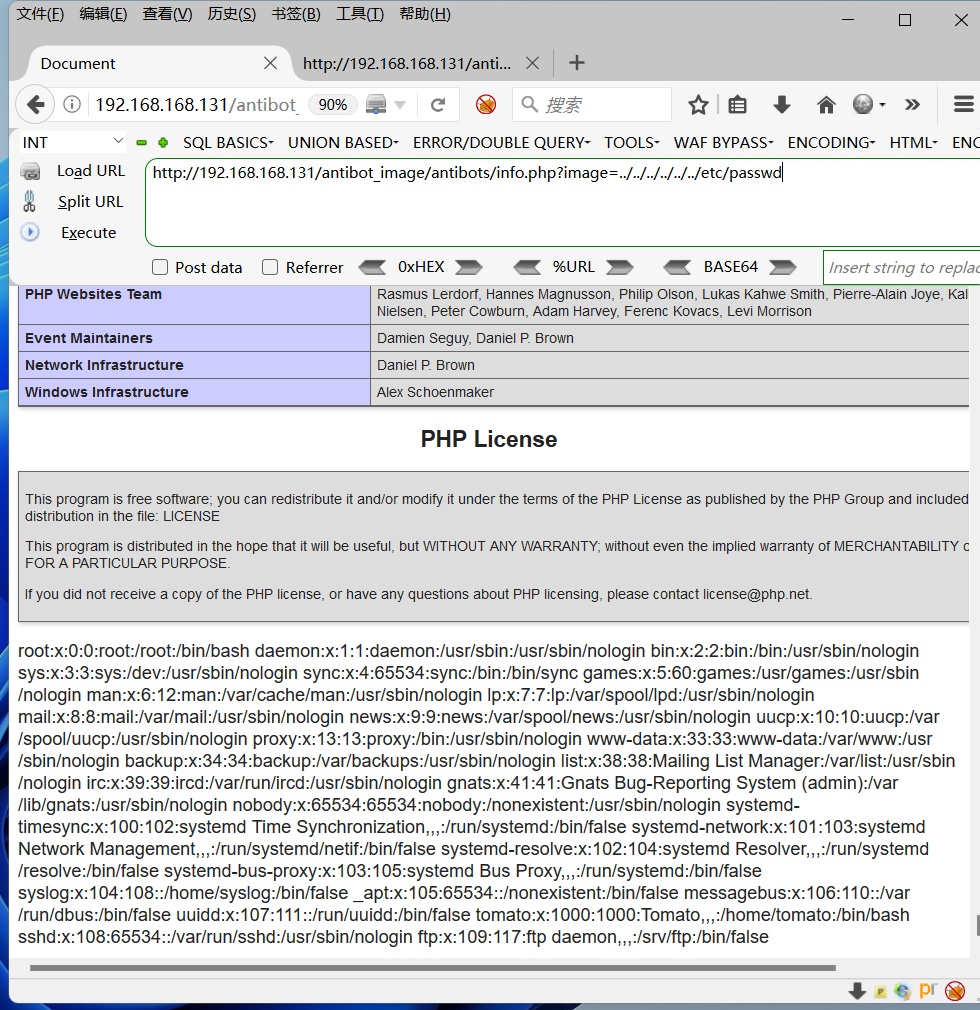
Task: Expand the UNION BASED menu
Action: pyautogui.click(x=343, y=142)
